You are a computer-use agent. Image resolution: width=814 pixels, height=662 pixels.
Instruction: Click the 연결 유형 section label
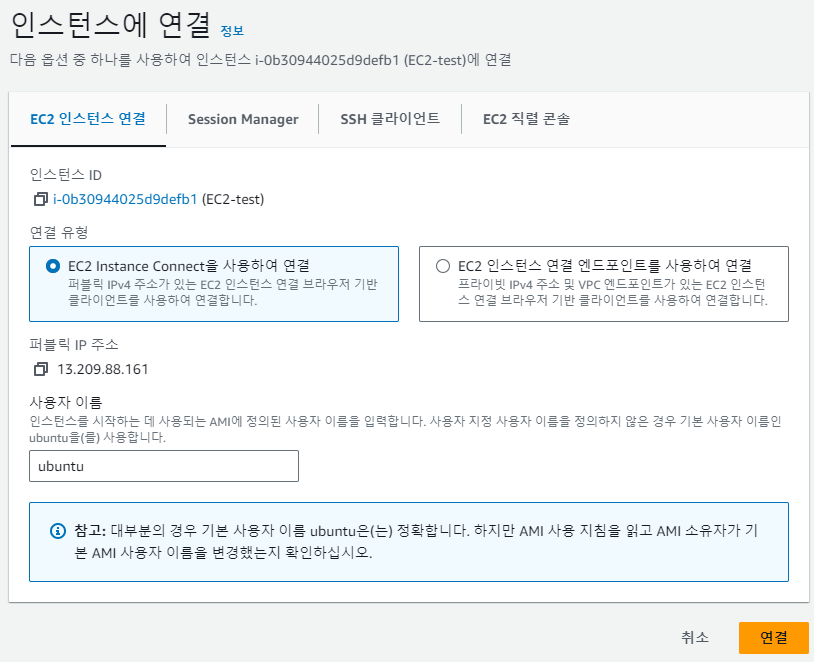coord(59,232)
